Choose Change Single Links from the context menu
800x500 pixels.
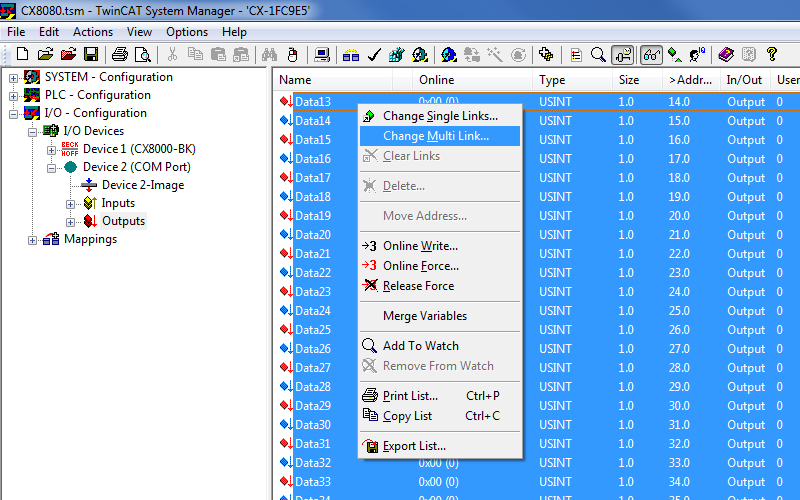[x=440, y=116]
